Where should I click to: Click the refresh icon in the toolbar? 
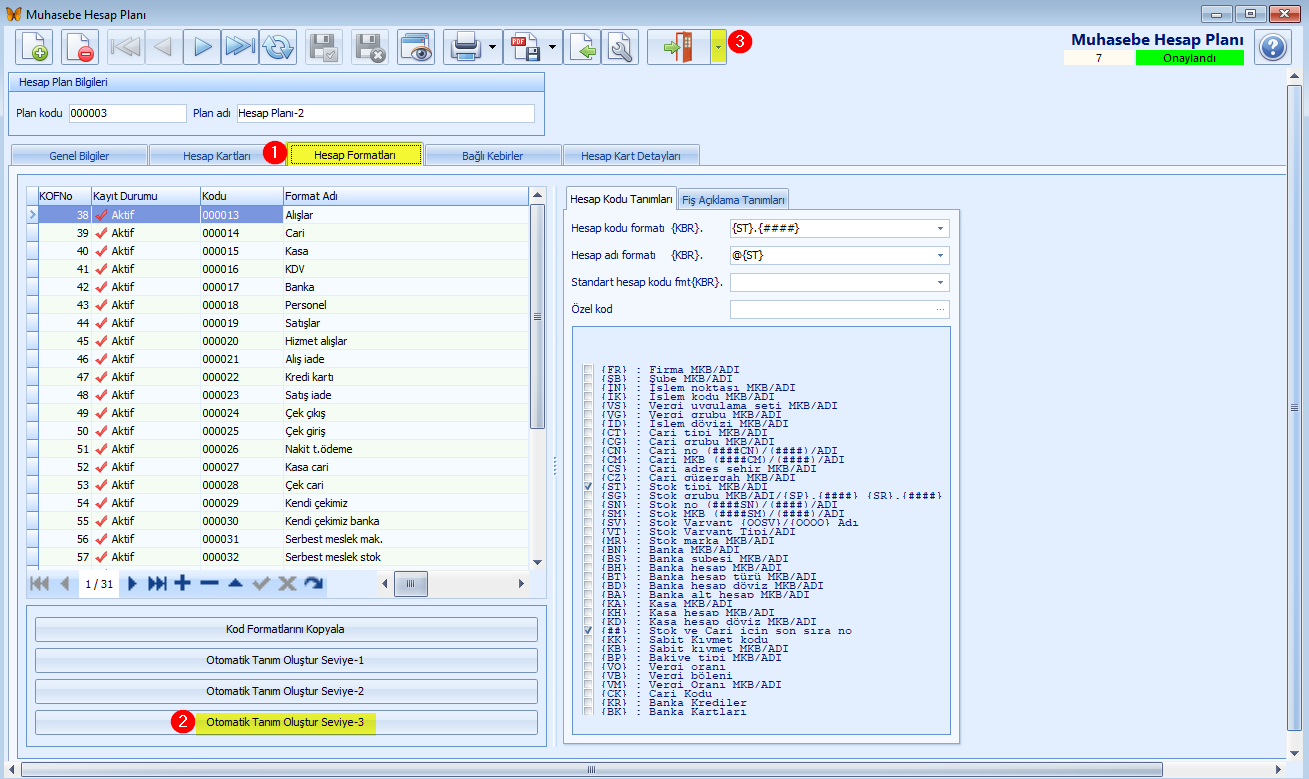tap(278, 47)
